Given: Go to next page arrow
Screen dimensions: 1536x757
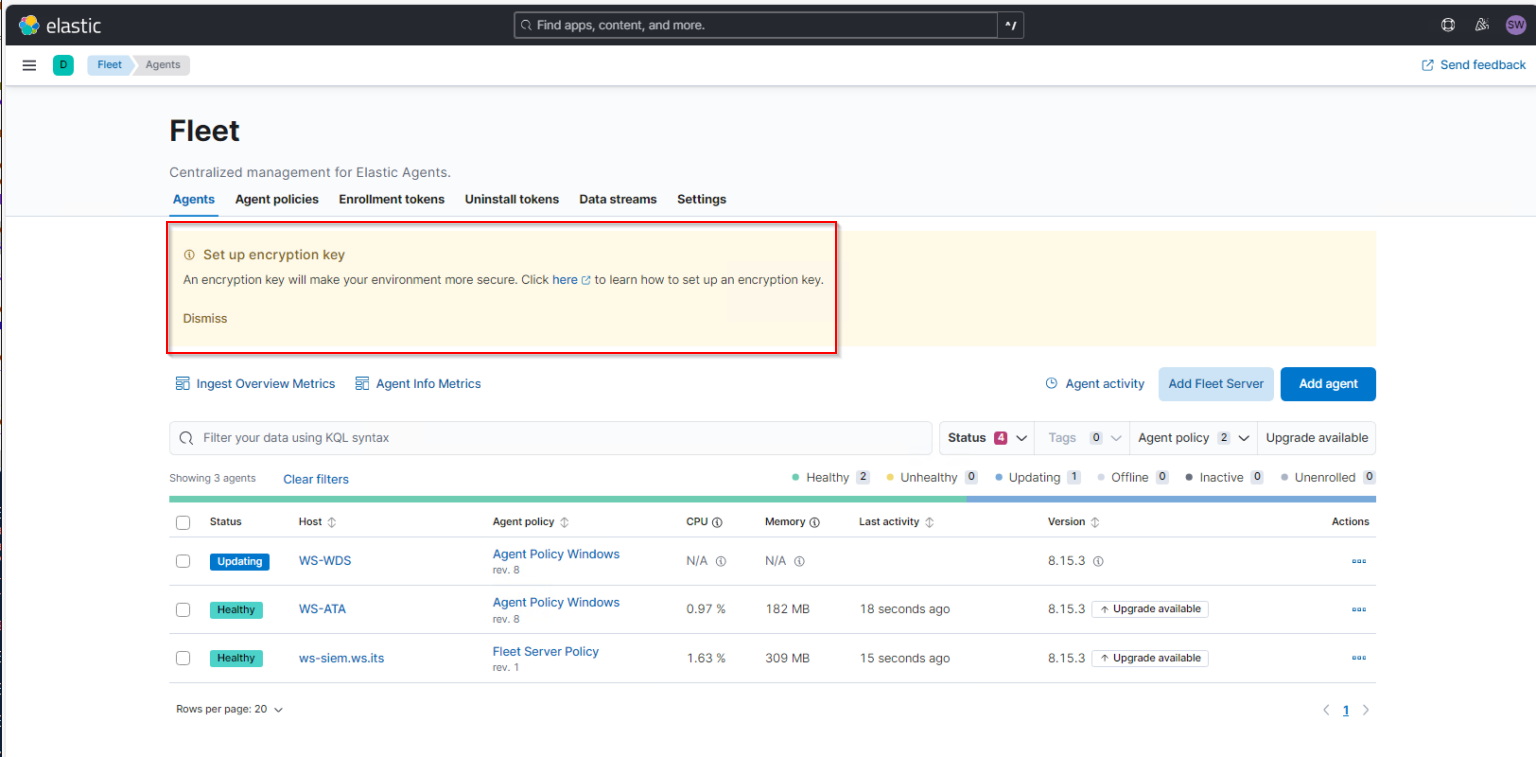Looking at the screenshot, I should point(1366,711).
